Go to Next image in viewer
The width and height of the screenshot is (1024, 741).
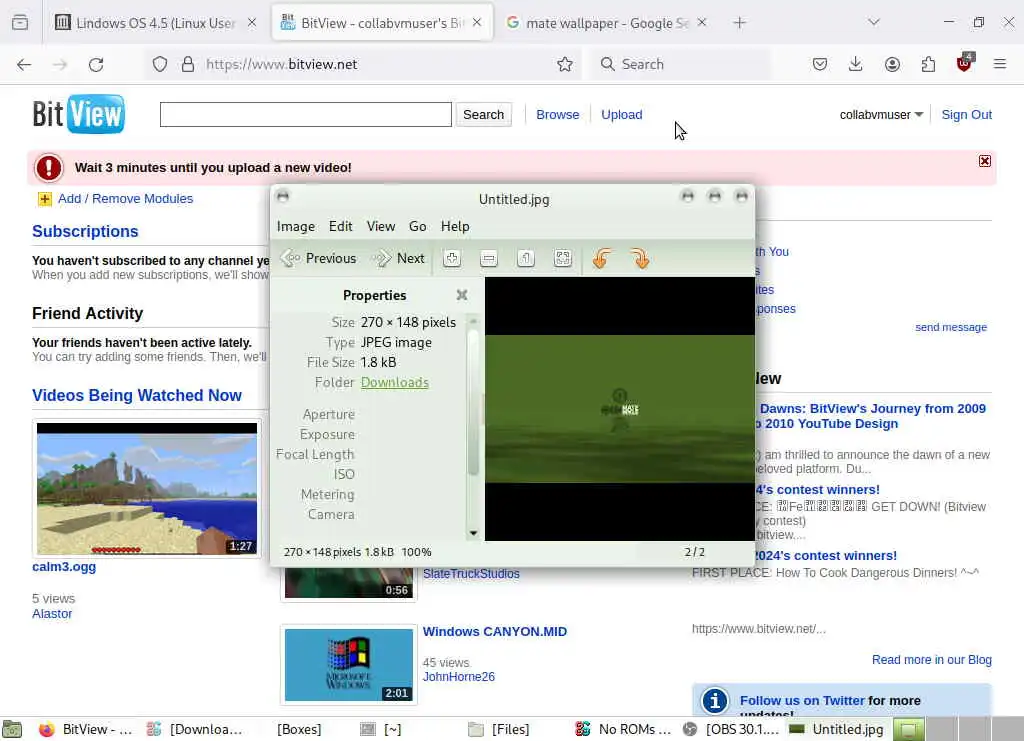coord(398,259)
